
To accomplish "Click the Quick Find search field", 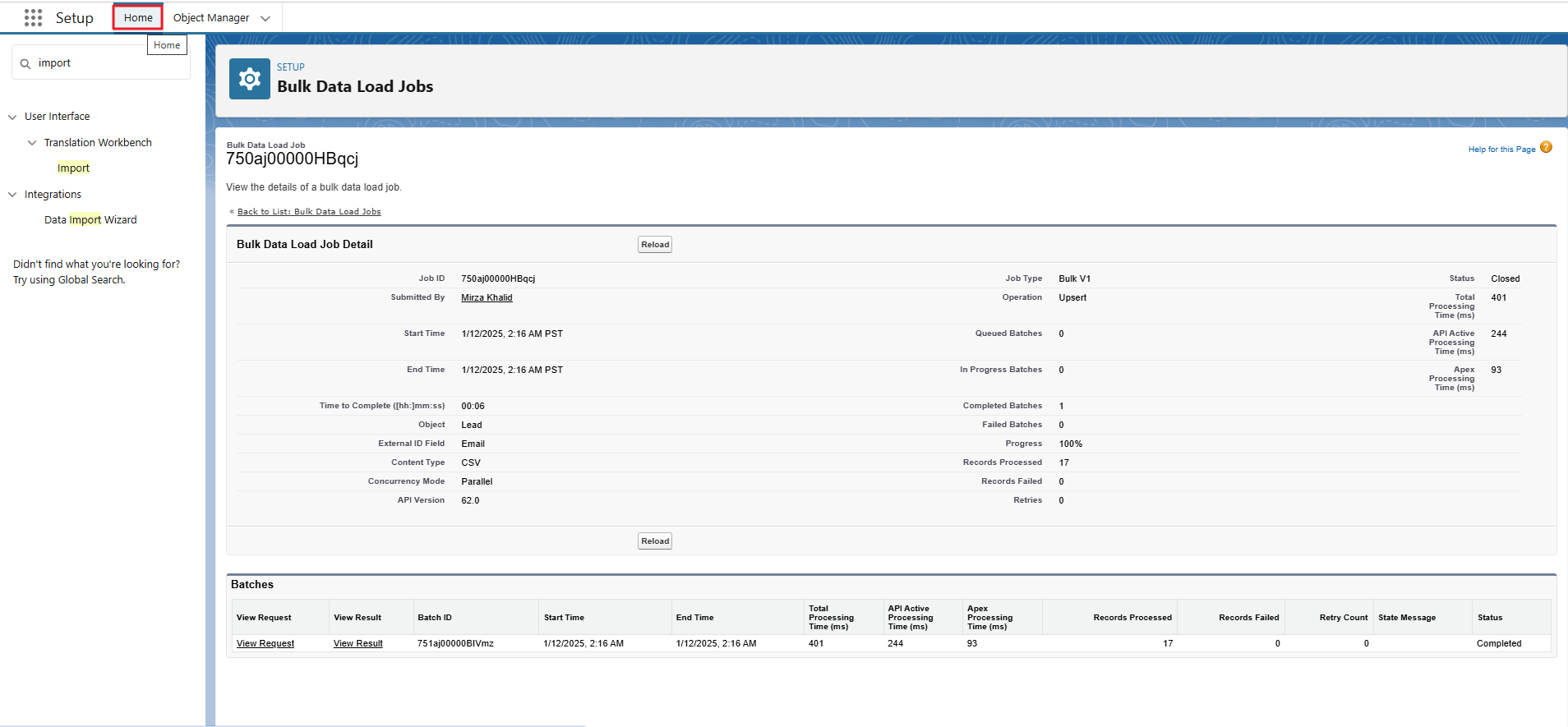I will coord(107,63).
